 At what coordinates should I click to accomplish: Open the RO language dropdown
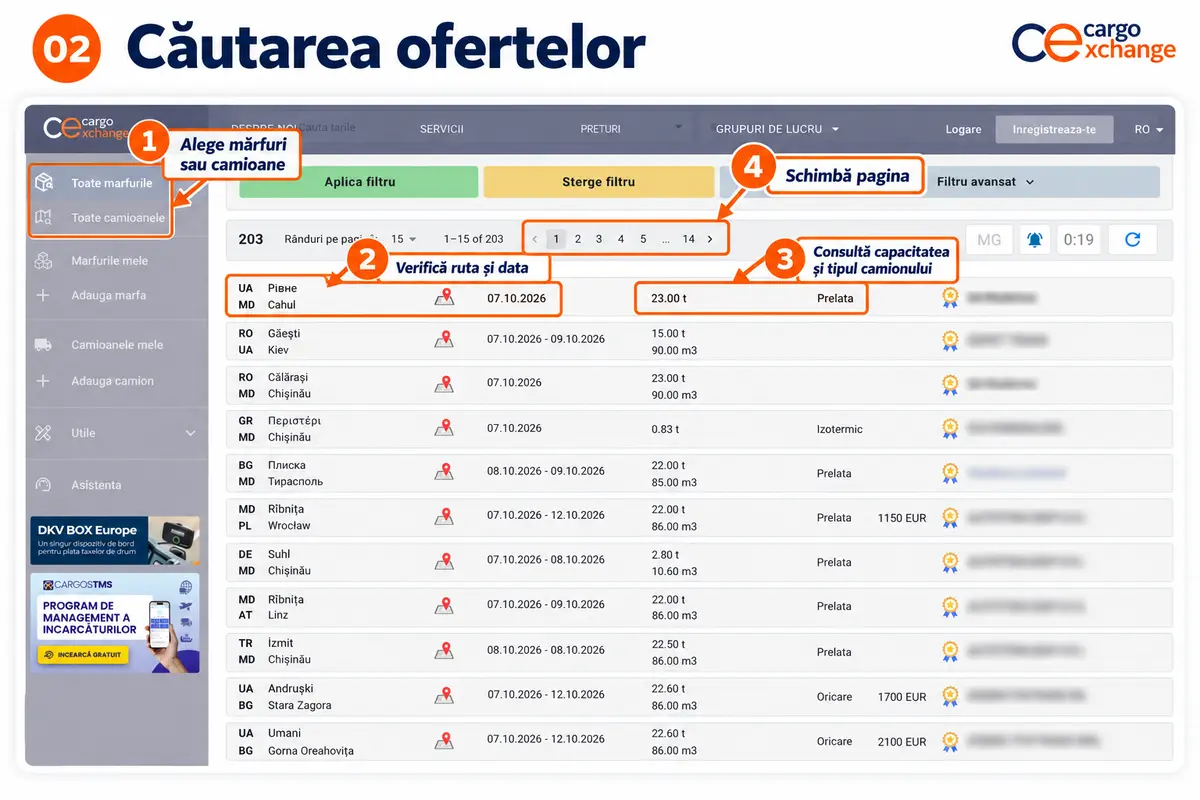click(x=1148, y=130)
